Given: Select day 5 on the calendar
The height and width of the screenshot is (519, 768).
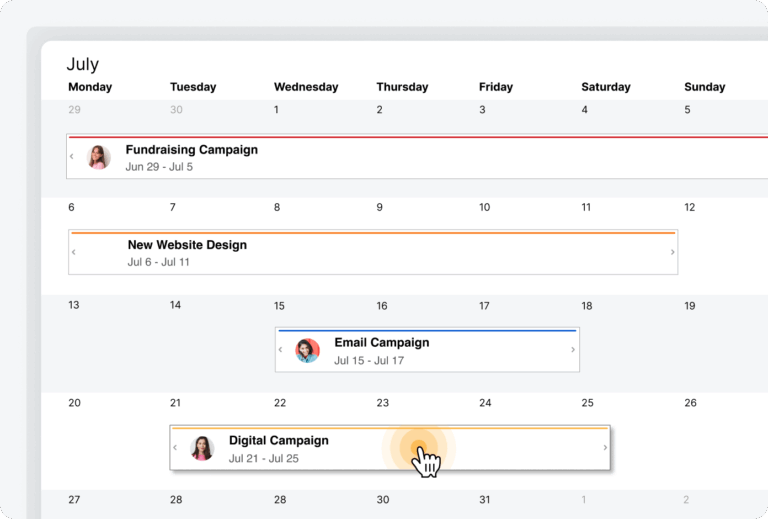Looking at the screenshot, I should pyautogui.click(x=688, y=110).
